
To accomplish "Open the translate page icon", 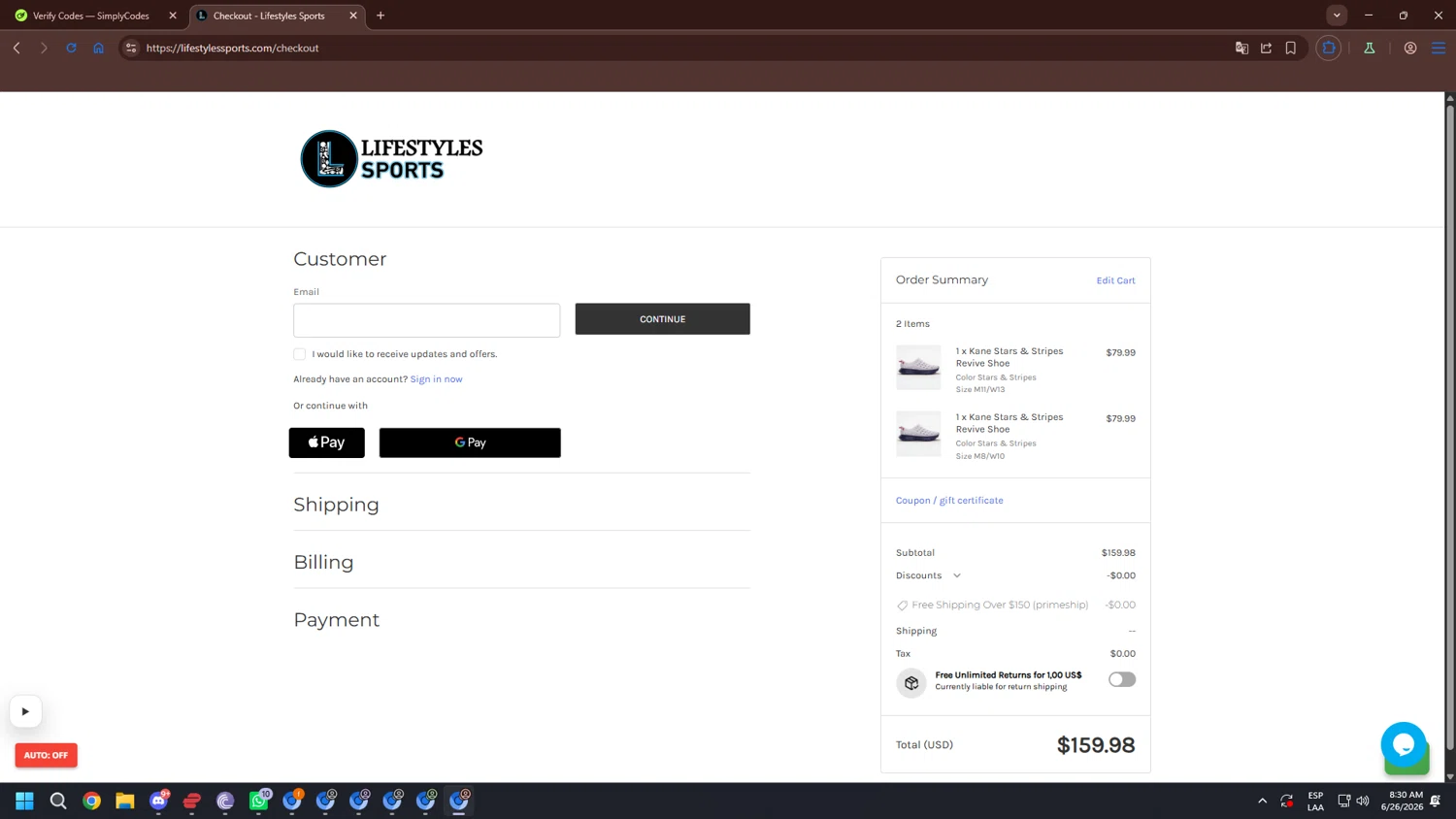I will (1241, 48).
